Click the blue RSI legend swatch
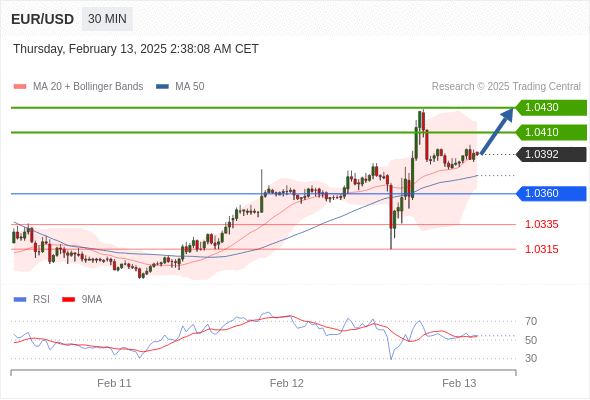The height and width of the screenshot is (400, 590). (20, 300)
